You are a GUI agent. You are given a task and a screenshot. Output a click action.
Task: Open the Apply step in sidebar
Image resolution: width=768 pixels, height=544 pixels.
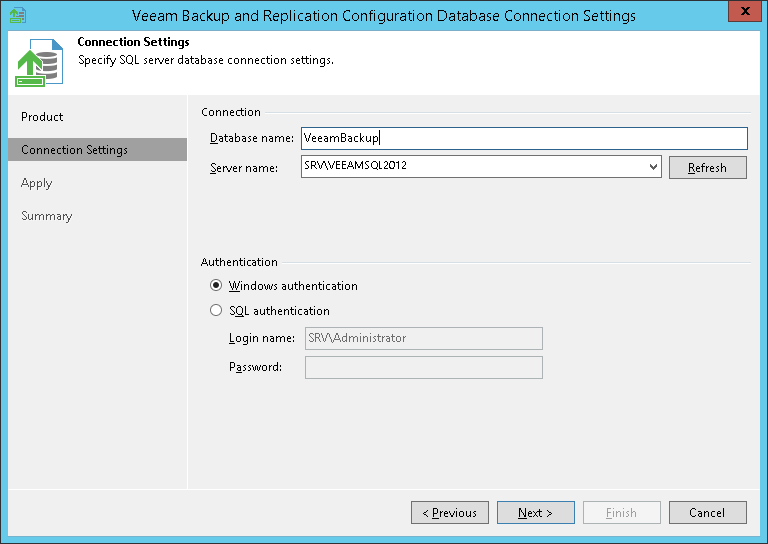(36, 183)
